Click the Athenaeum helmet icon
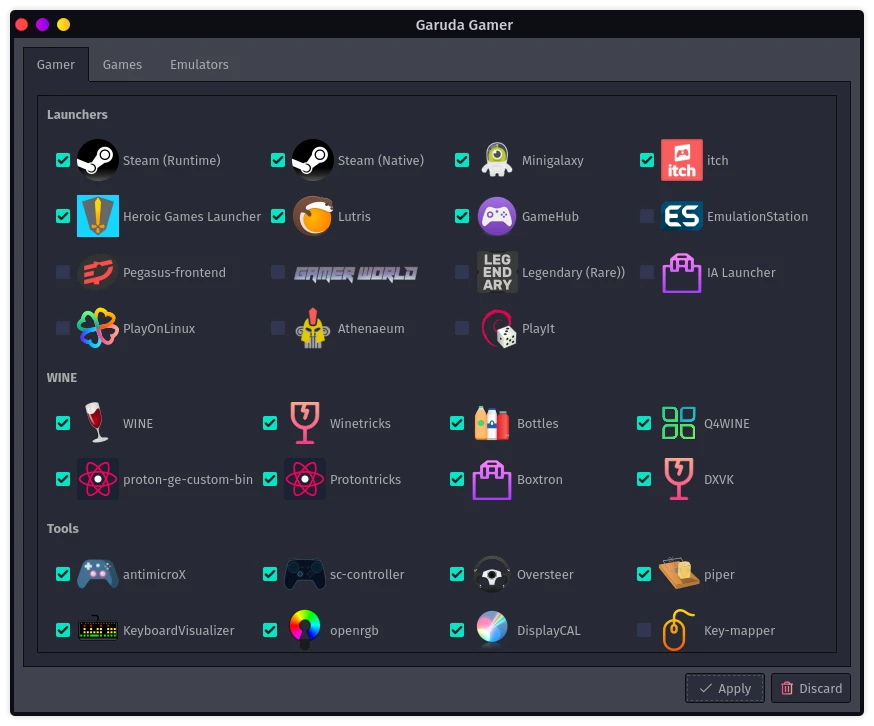 coord(313,328)
